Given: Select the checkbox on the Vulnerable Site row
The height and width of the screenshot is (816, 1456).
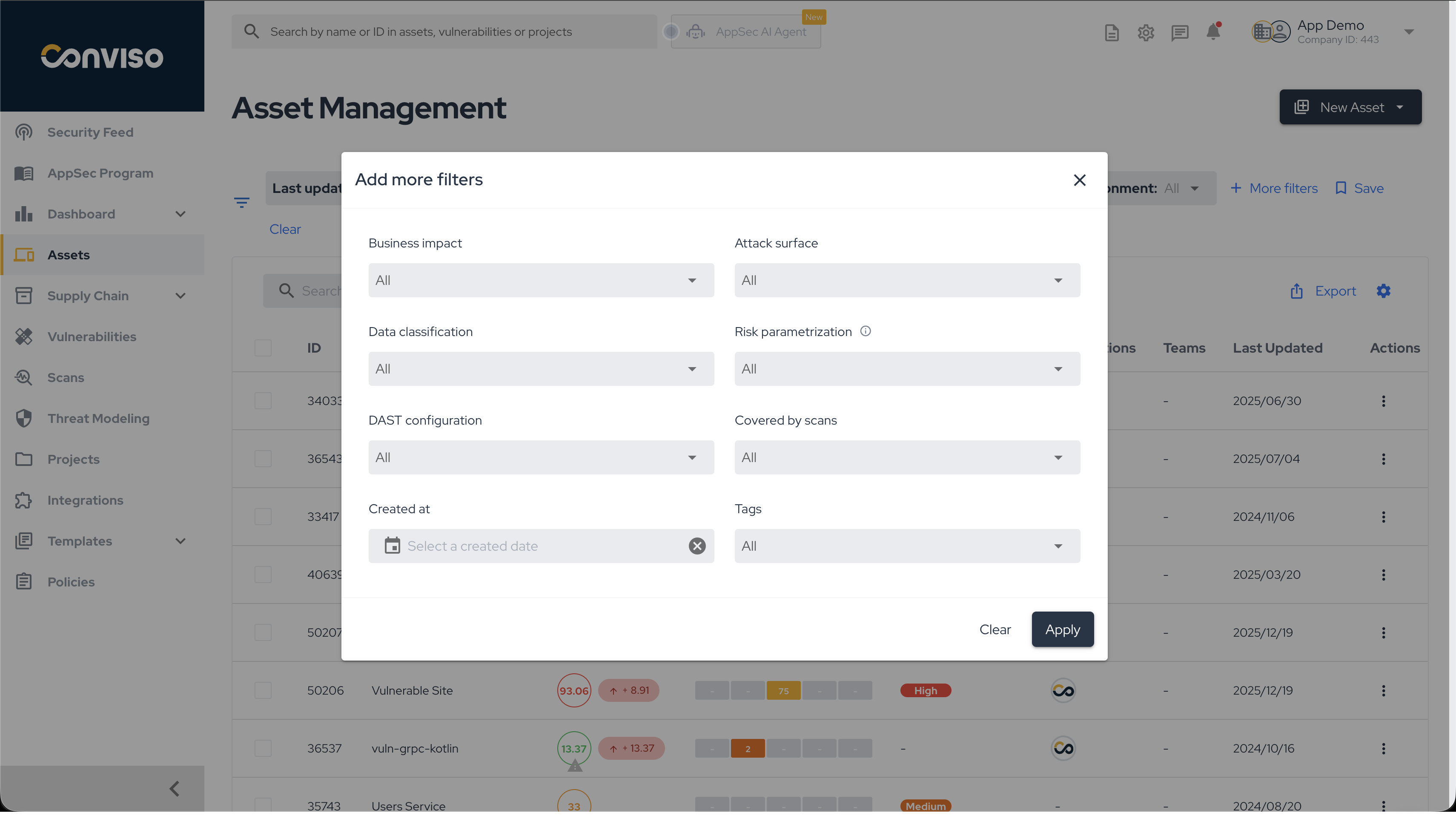Looking at the screenshot, I should [x=263, y=690].
